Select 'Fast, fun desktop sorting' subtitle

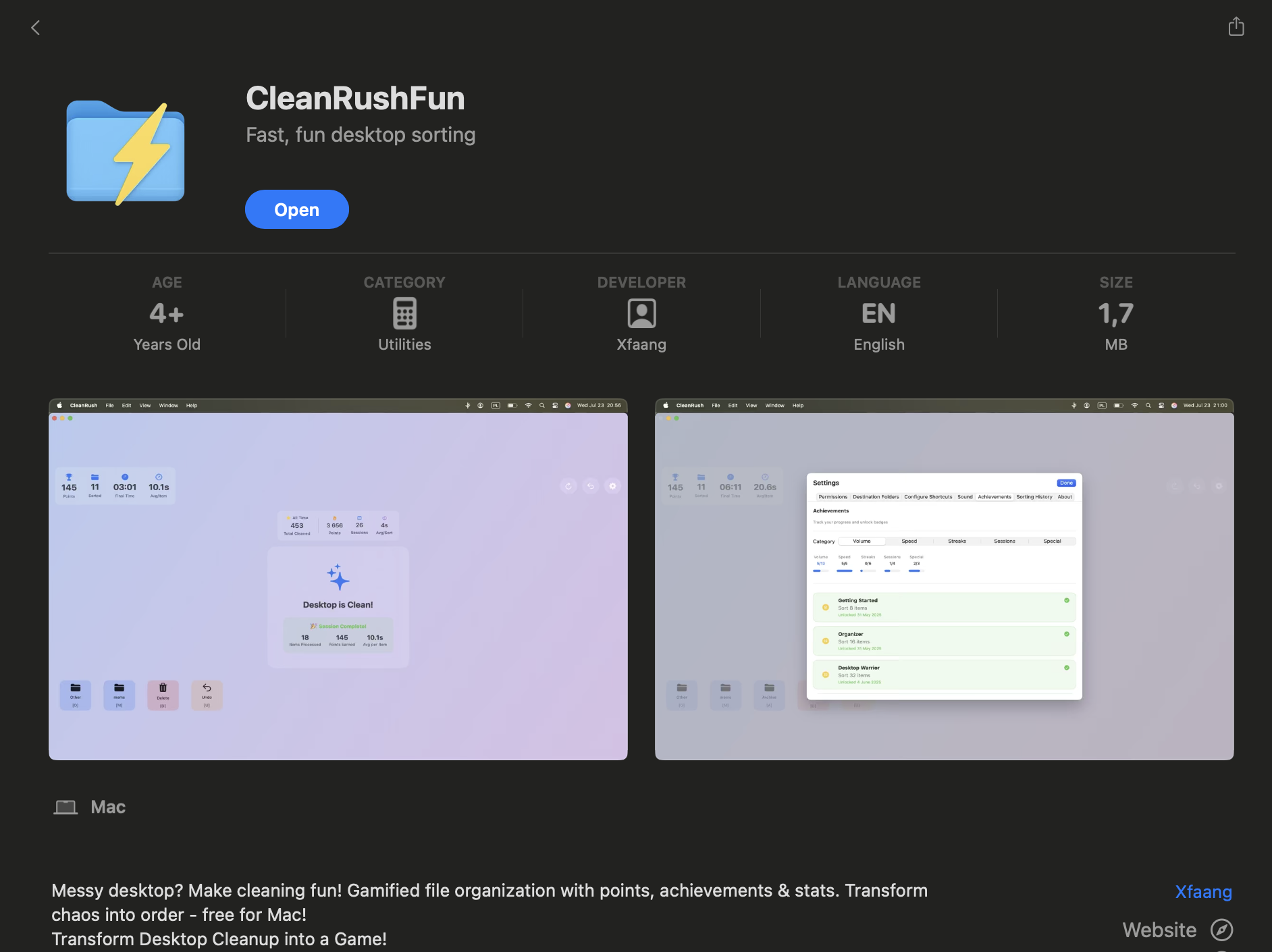click(361, 135)
